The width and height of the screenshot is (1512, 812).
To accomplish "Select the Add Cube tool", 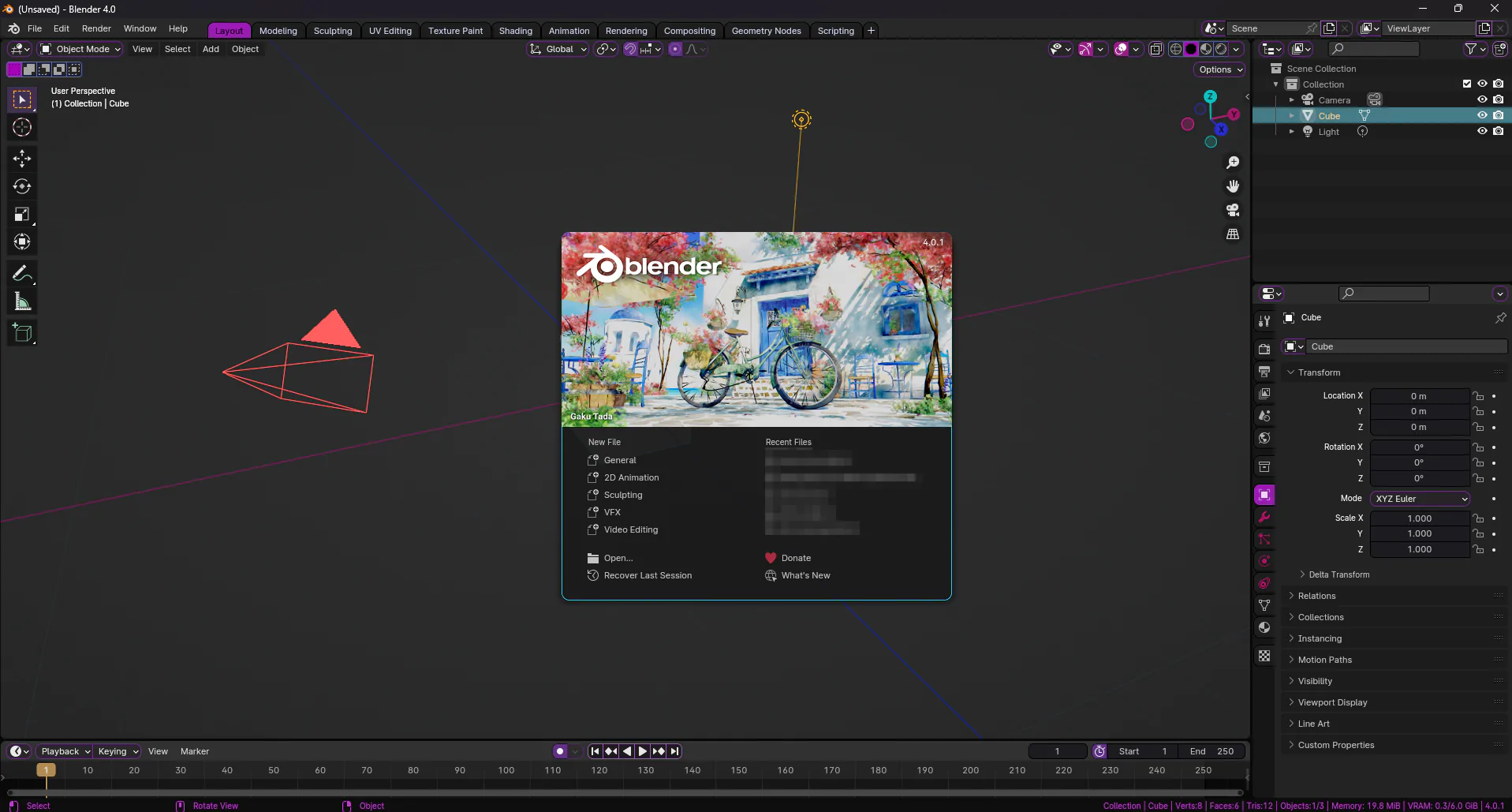I will pyautogui.click(x=22, y=333).
